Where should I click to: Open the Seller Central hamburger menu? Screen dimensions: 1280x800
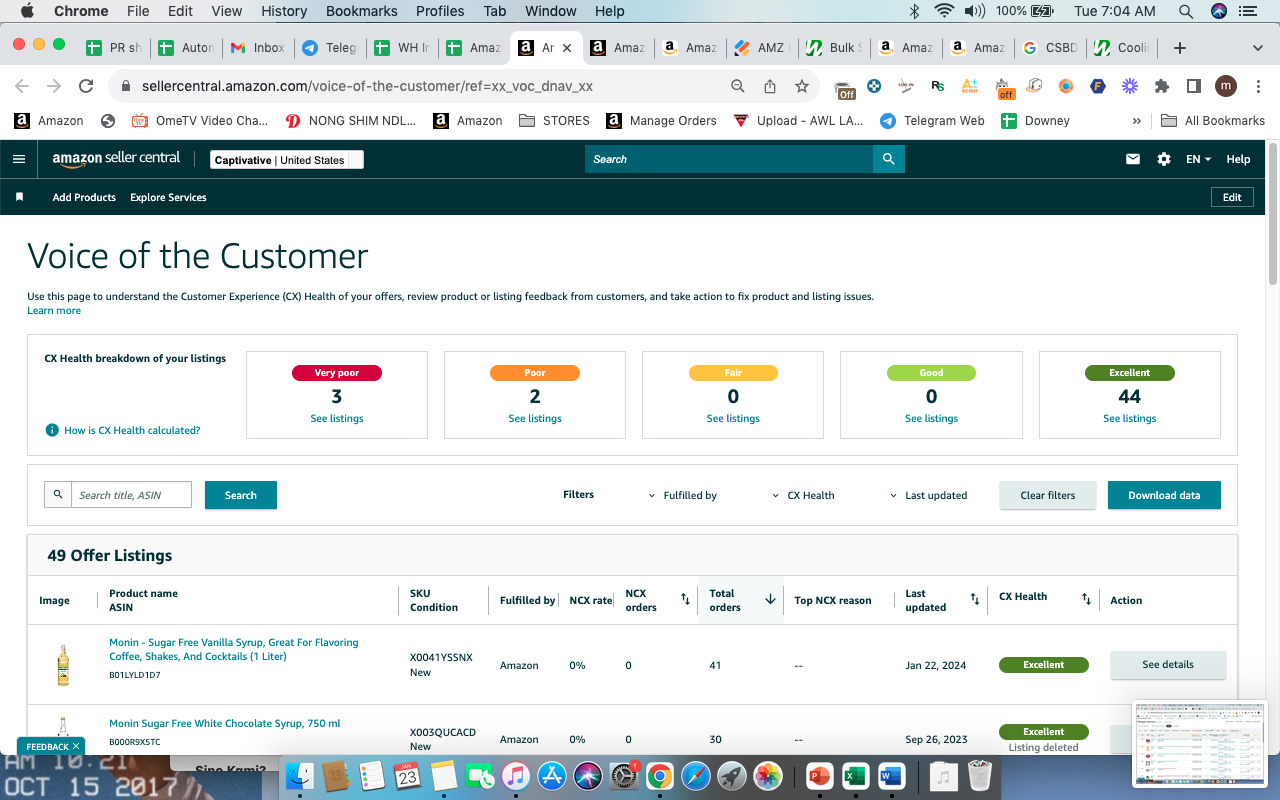pyautogui.click(x=19, y=159)
